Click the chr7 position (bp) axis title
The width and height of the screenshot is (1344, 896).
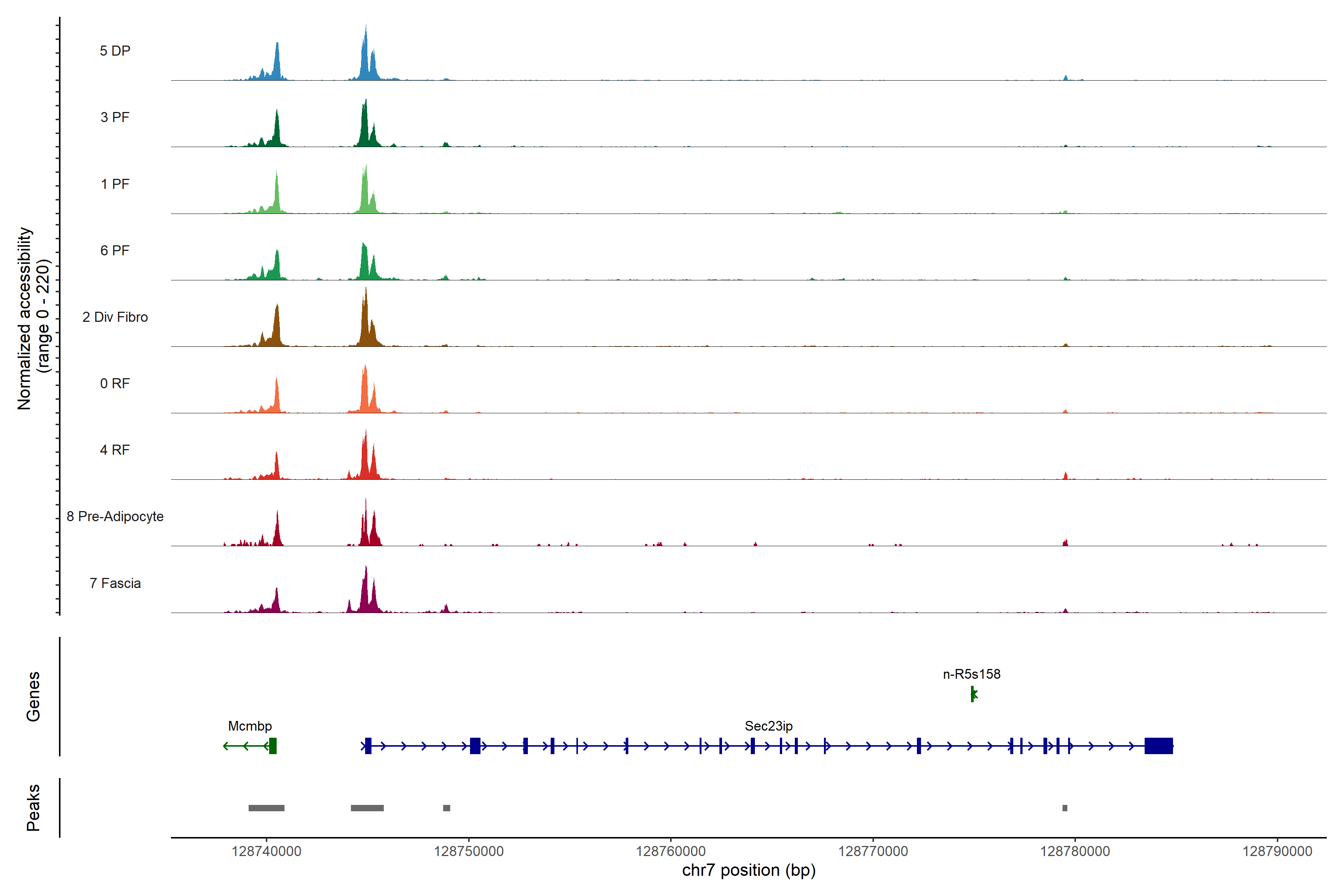click(749, 870)
